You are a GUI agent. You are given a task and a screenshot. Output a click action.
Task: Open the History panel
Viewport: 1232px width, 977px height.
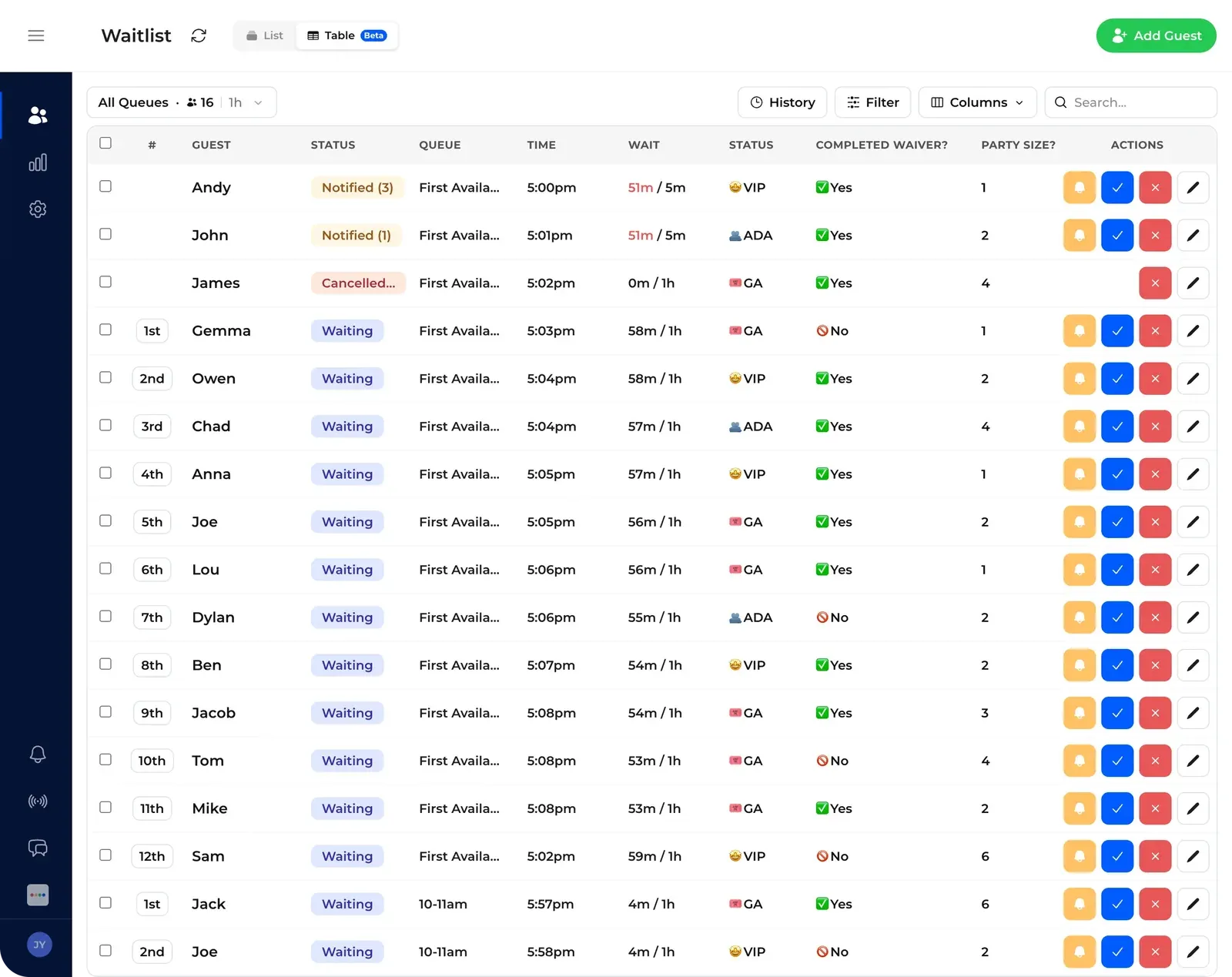pyautogui.click(x=782, y=102)
